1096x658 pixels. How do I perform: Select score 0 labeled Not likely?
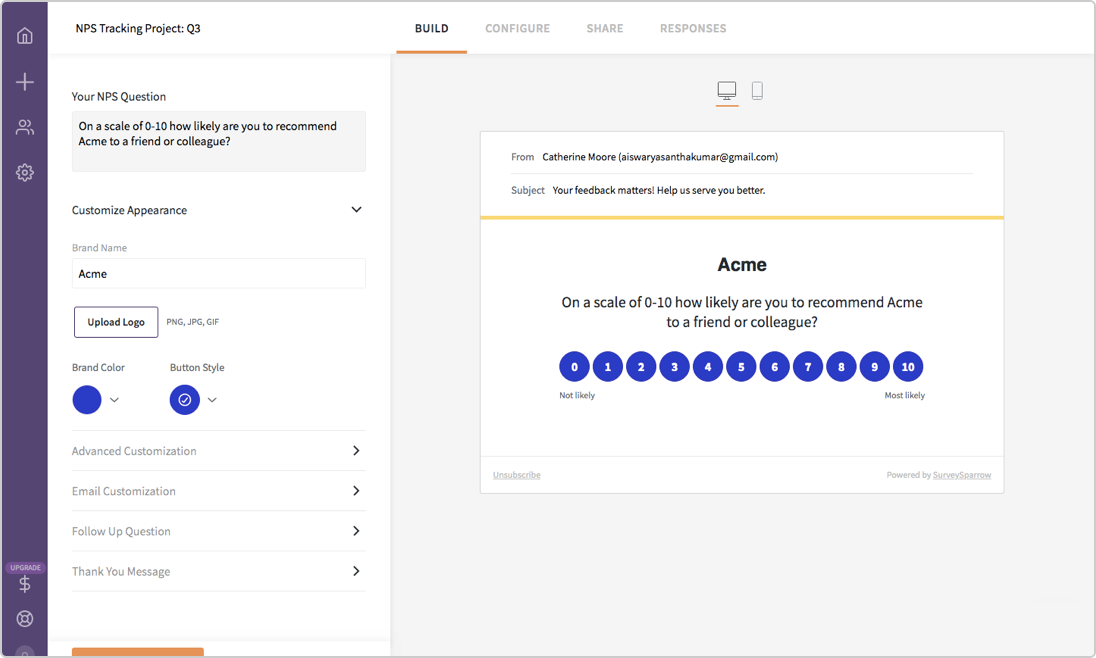coord(574,366)
